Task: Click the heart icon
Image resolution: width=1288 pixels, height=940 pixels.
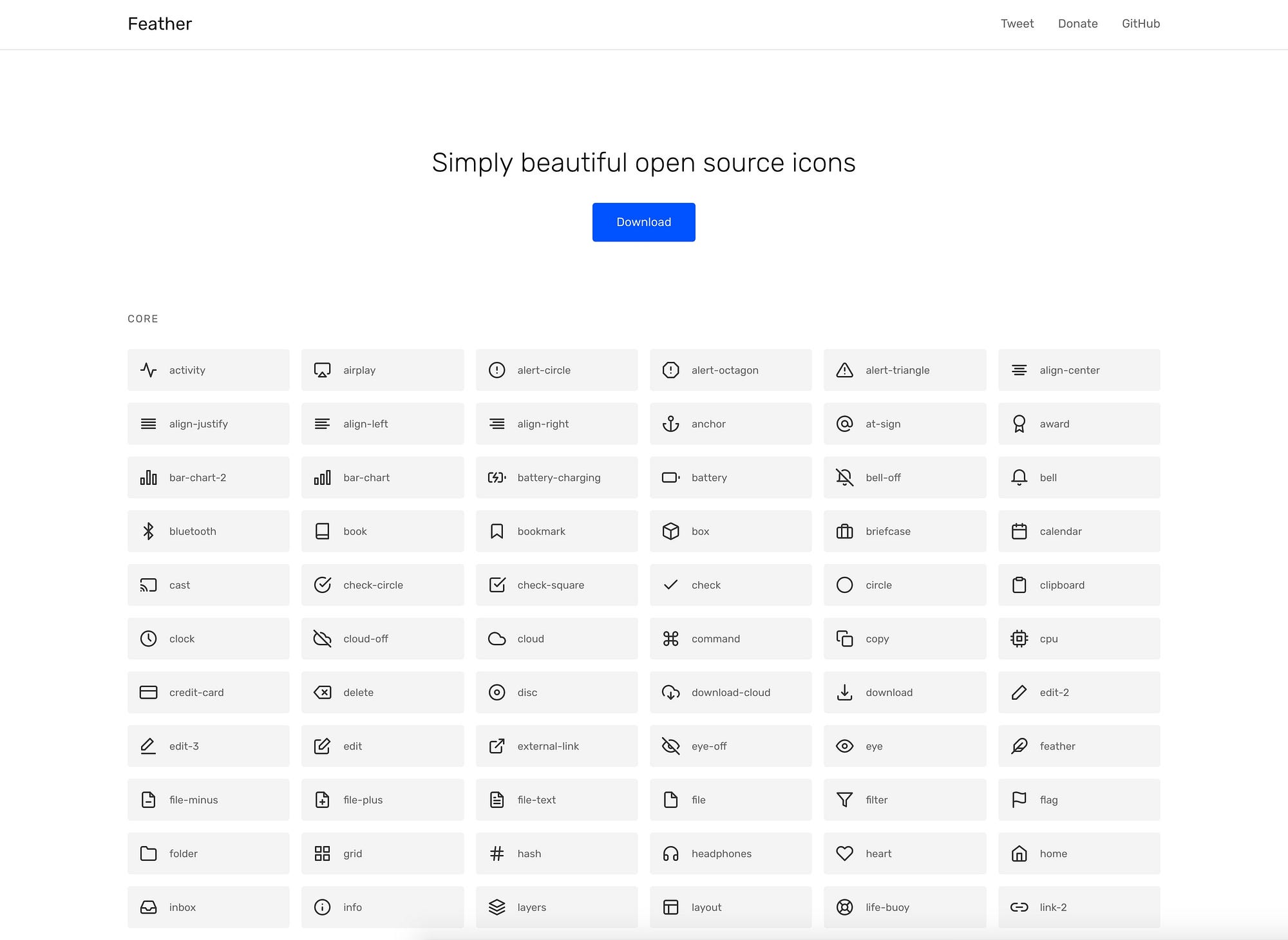Action: [844, 854]
